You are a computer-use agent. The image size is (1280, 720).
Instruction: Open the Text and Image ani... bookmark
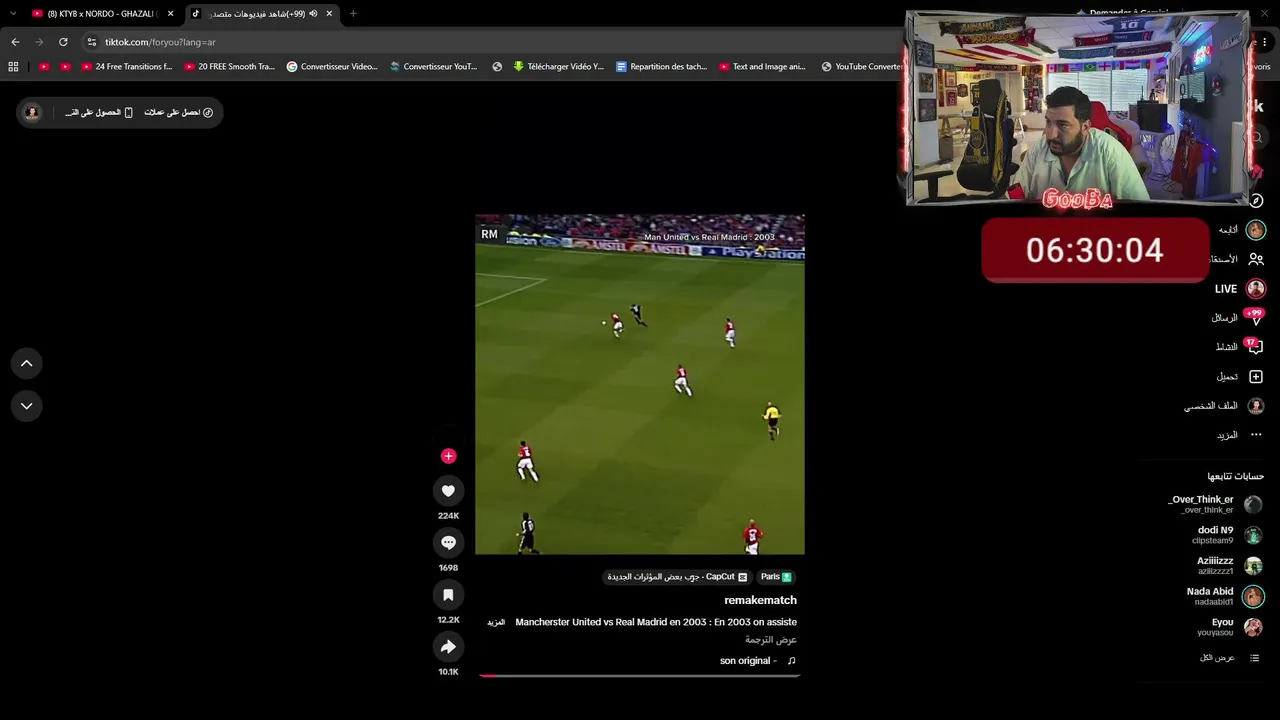(762, 67)
